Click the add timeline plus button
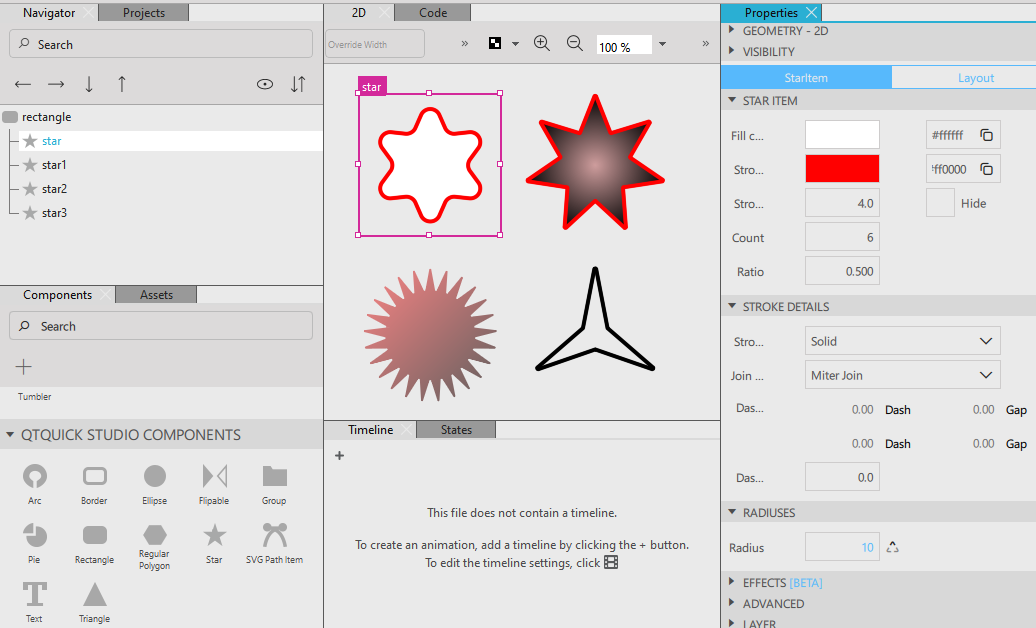This screenshot has height=628, width=1036. (x=339, y=456)
